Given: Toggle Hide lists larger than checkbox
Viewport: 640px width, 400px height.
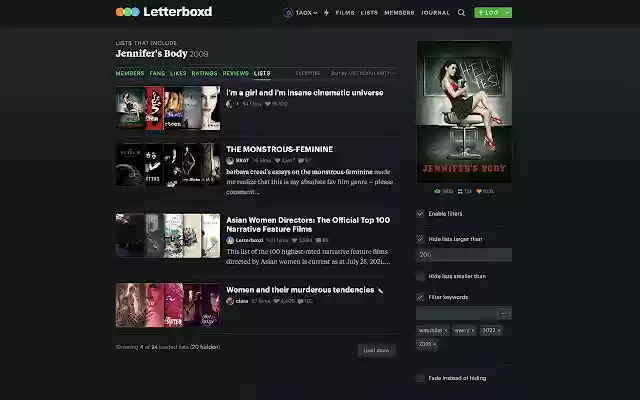Looking at the screenshot, I should pos(420,239).
